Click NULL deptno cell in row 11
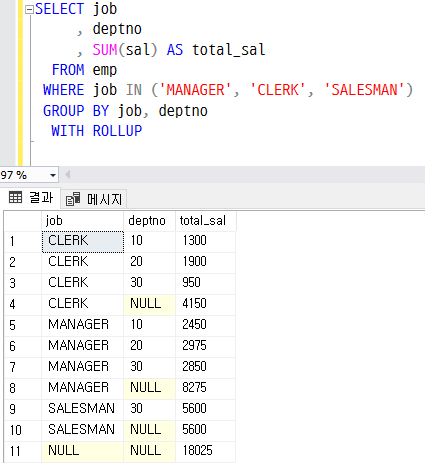Screen dimensions: 425x468 coord(149,451)
